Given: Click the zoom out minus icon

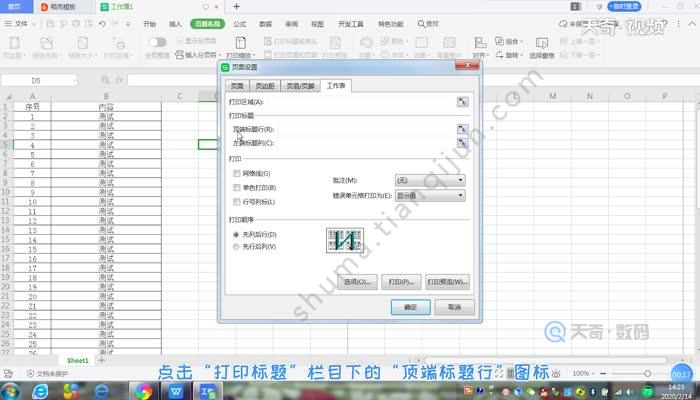Looking at the screenshot, I should (x=603, y=373).
